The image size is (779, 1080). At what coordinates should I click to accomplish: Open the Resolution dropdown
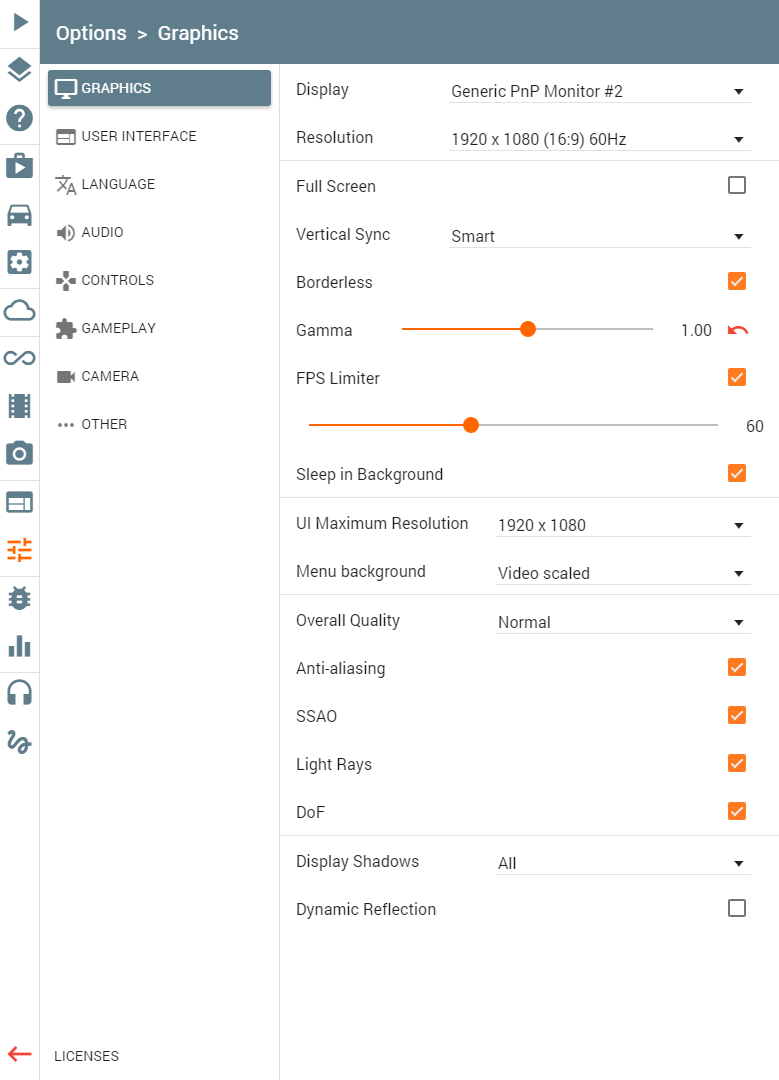599,139
